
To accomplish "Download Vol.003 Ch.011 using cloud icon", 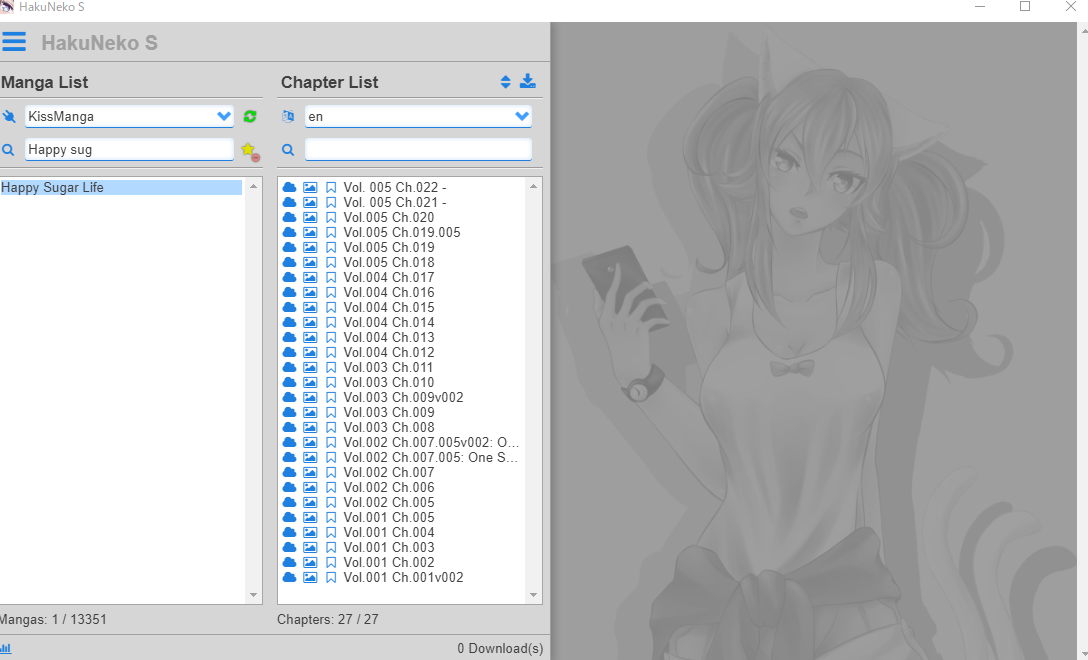I will 289,367.
